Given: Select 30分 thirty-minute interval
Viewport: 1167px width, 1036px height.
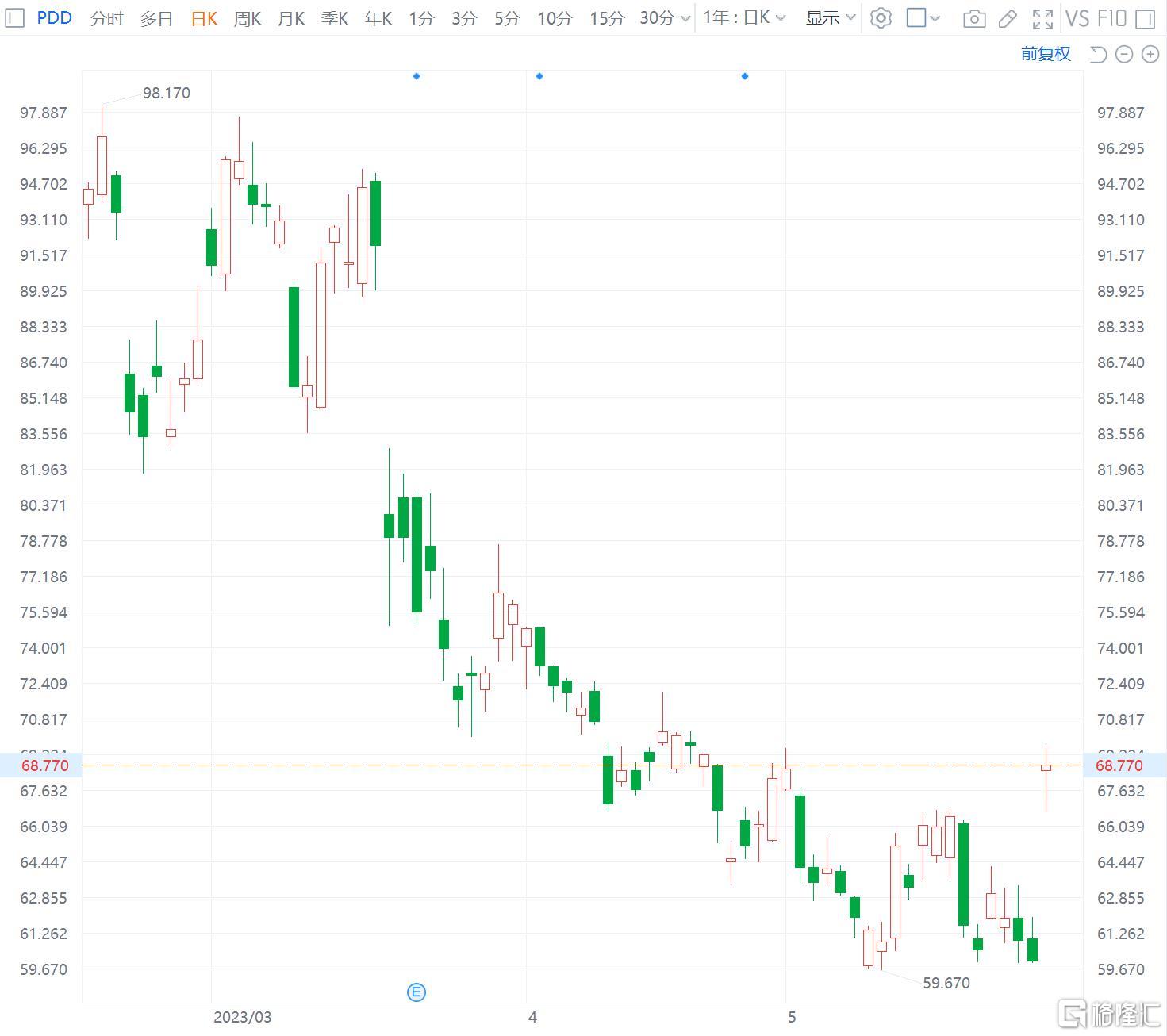Looking at the screenshot, I should pos(657,18).
